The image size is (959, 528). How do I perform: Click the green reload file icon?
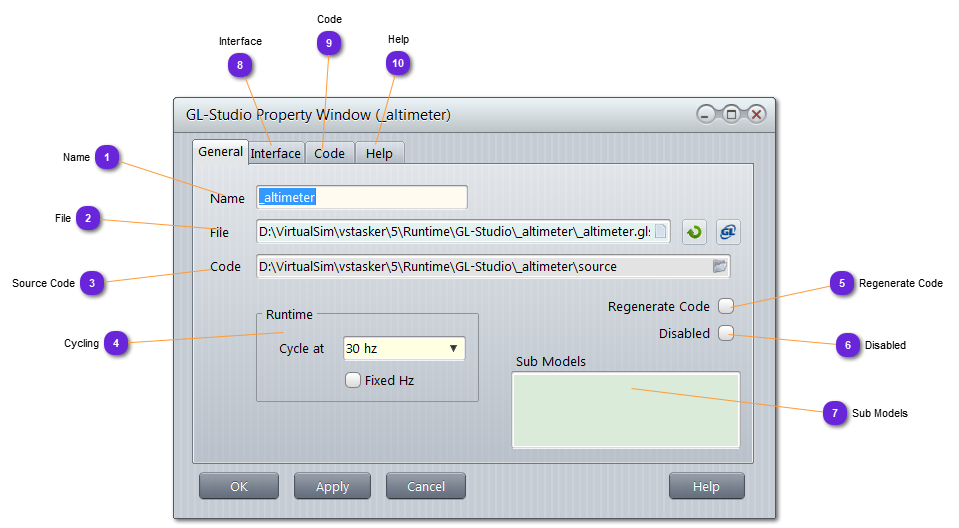pos(694,232)
